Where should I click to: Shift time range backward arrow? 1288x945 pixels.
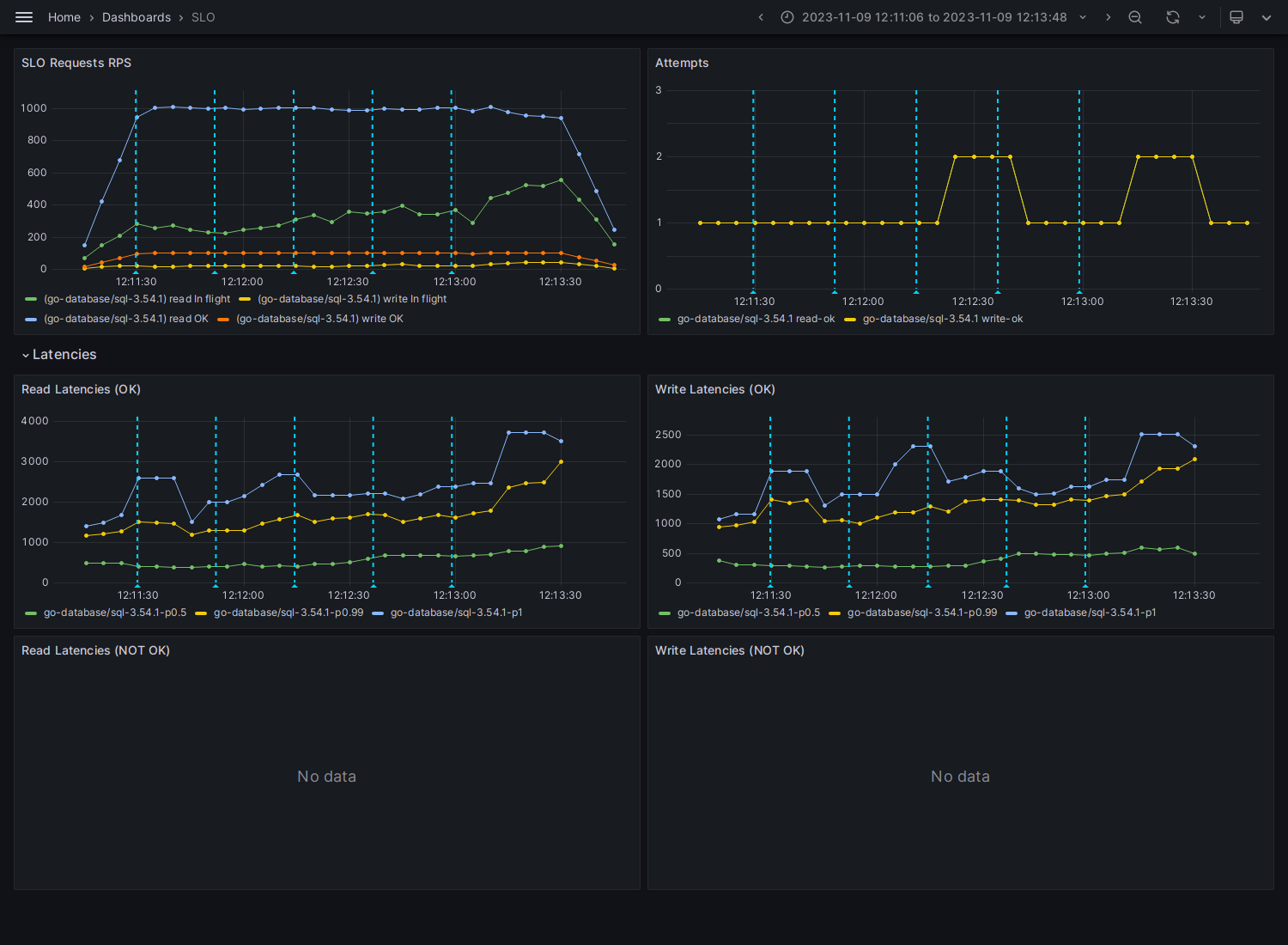tap(761, 17)
